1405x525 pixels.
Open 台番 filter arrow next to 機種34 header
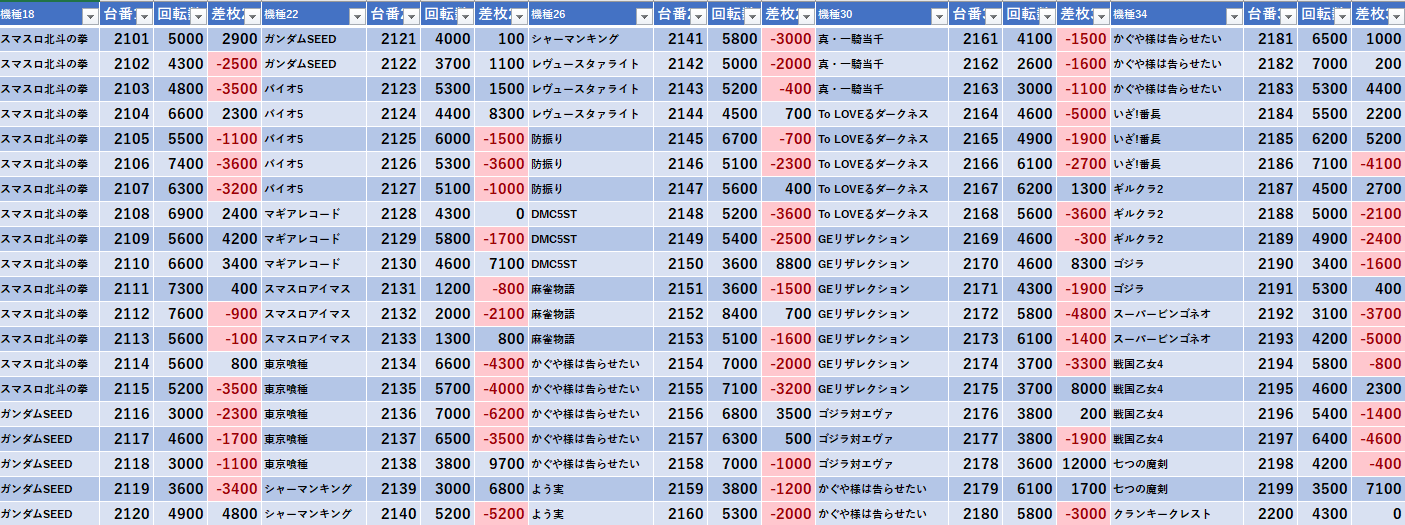tap(1288, 16)
